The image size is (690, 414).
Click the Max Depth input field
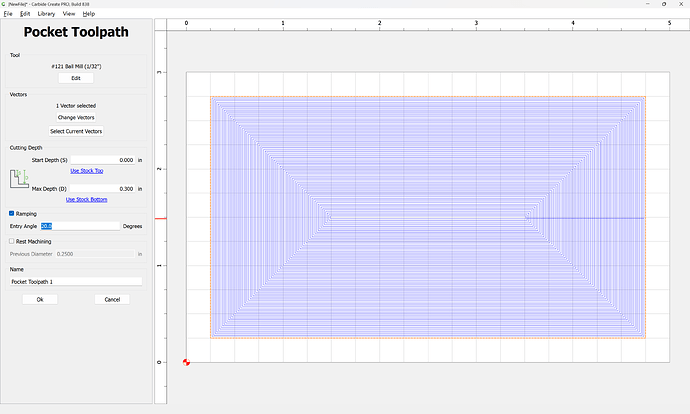point(103,188)
